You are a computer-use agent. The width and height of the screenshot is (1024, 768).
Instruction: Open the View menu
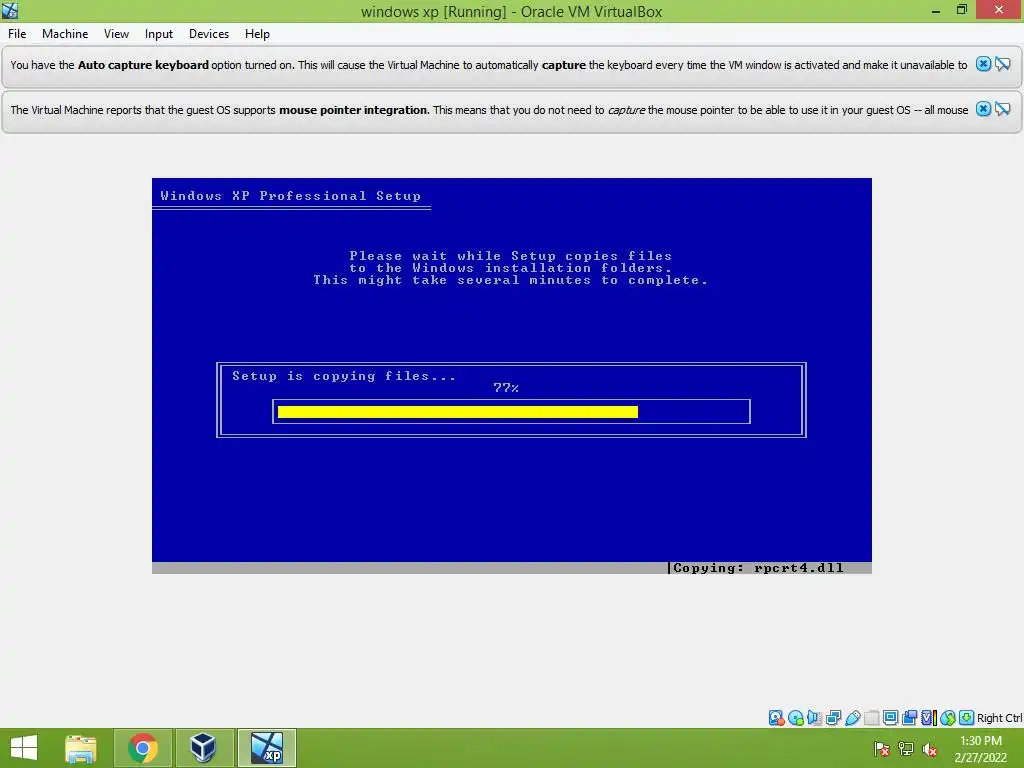coord(116,34)
